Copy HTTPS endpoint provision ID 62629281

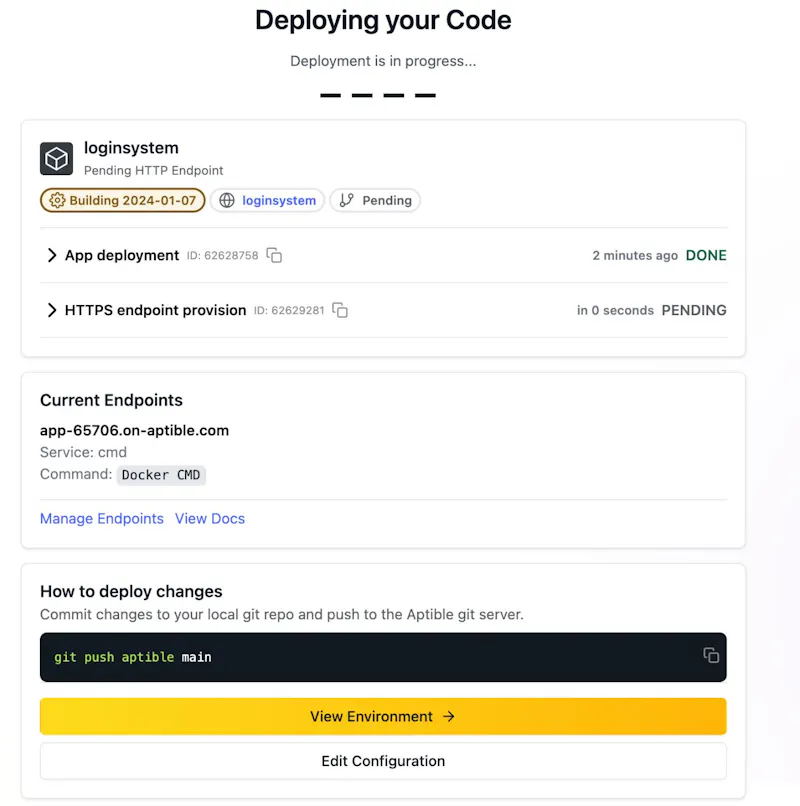[x=340, y=310]
